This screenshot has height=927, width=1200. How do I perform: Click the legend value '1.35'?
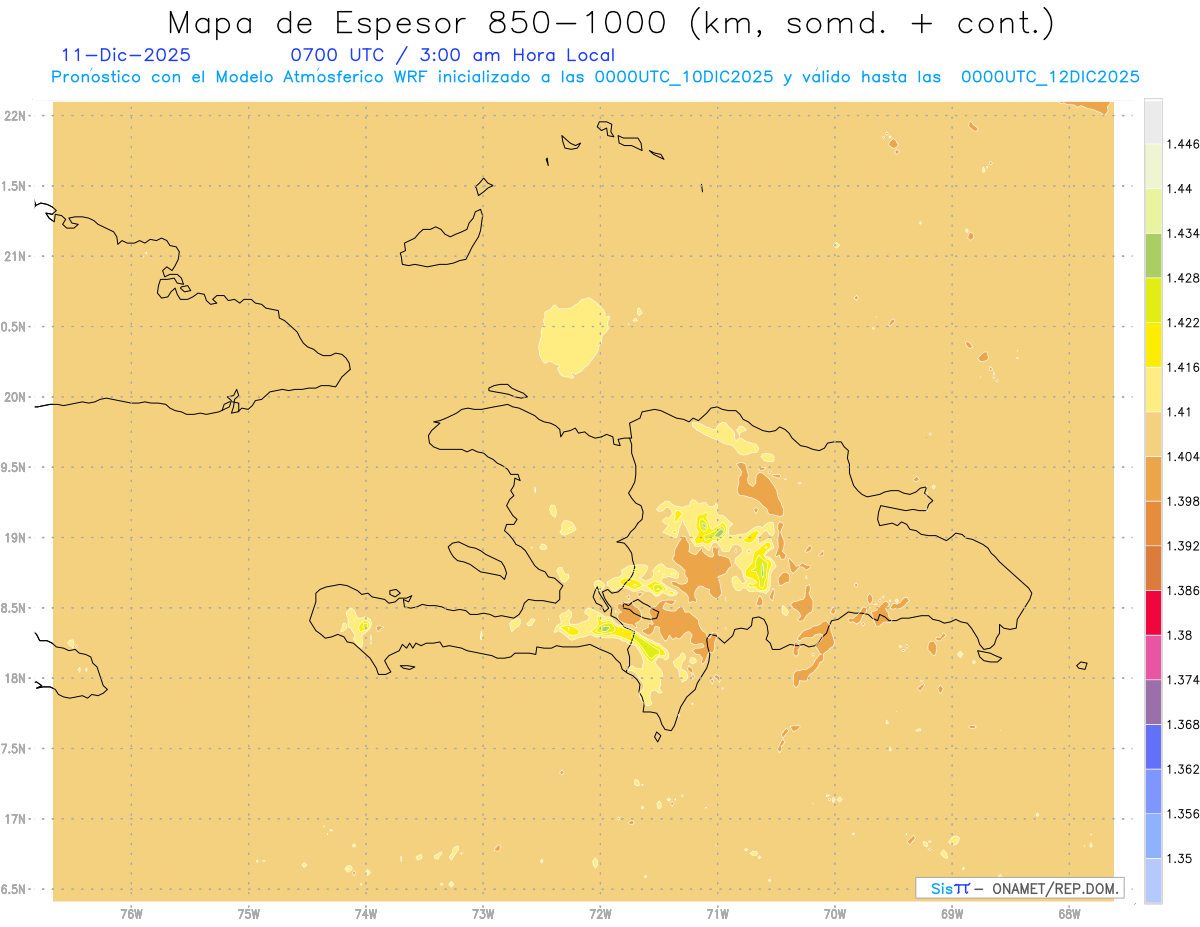[1179, 859]
